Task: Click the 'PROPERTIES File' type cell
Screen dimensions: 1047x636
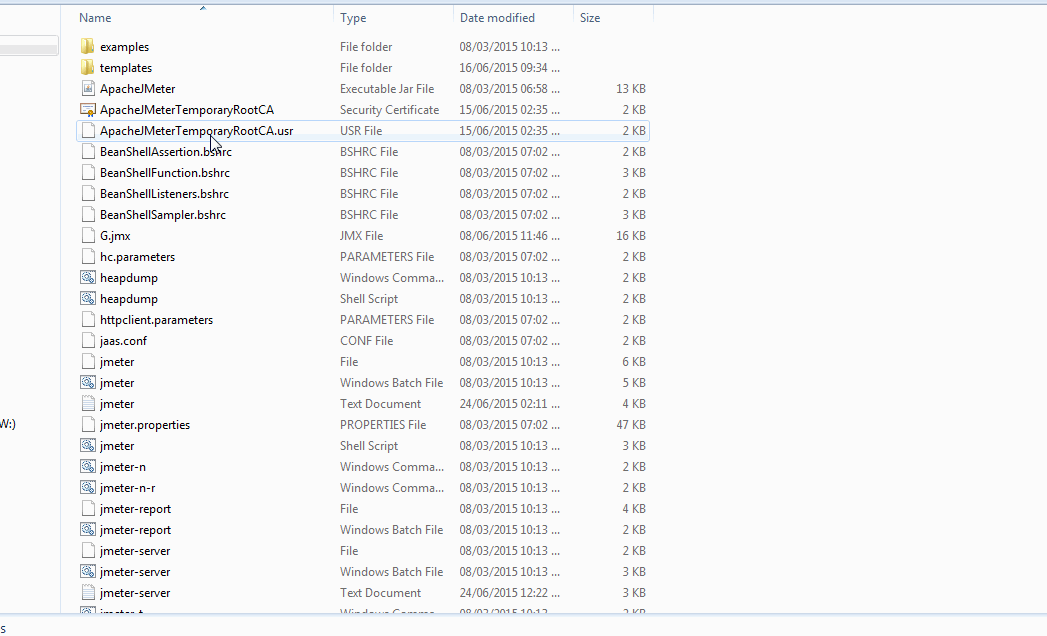Action: click(x=383, y=425)
